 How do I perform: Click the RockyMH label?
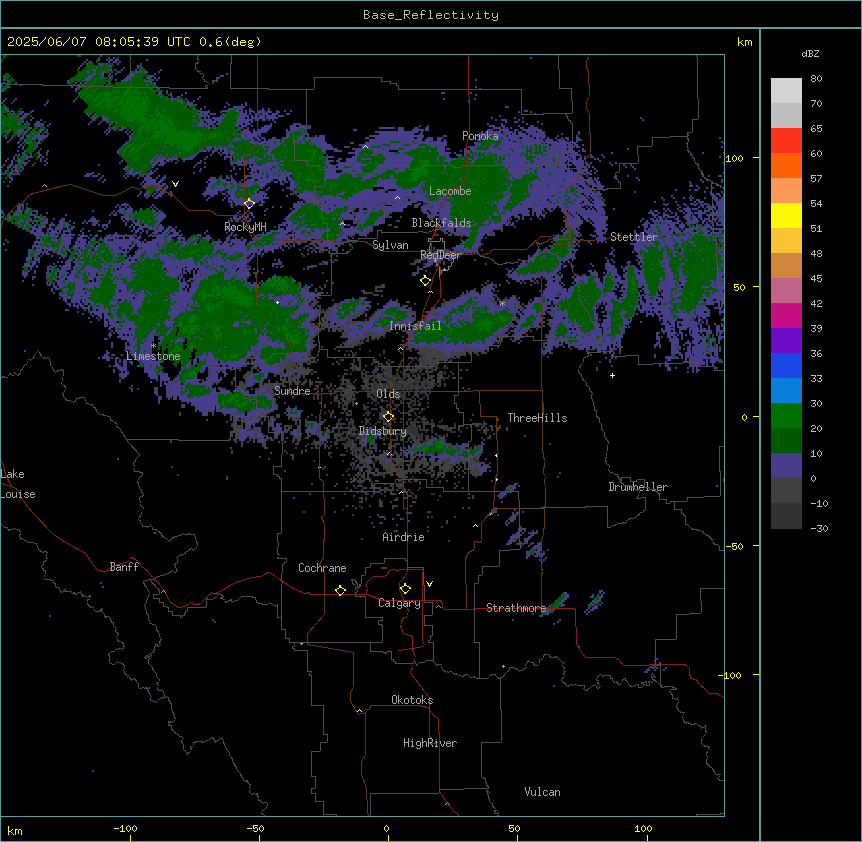[x=245, y=227]
